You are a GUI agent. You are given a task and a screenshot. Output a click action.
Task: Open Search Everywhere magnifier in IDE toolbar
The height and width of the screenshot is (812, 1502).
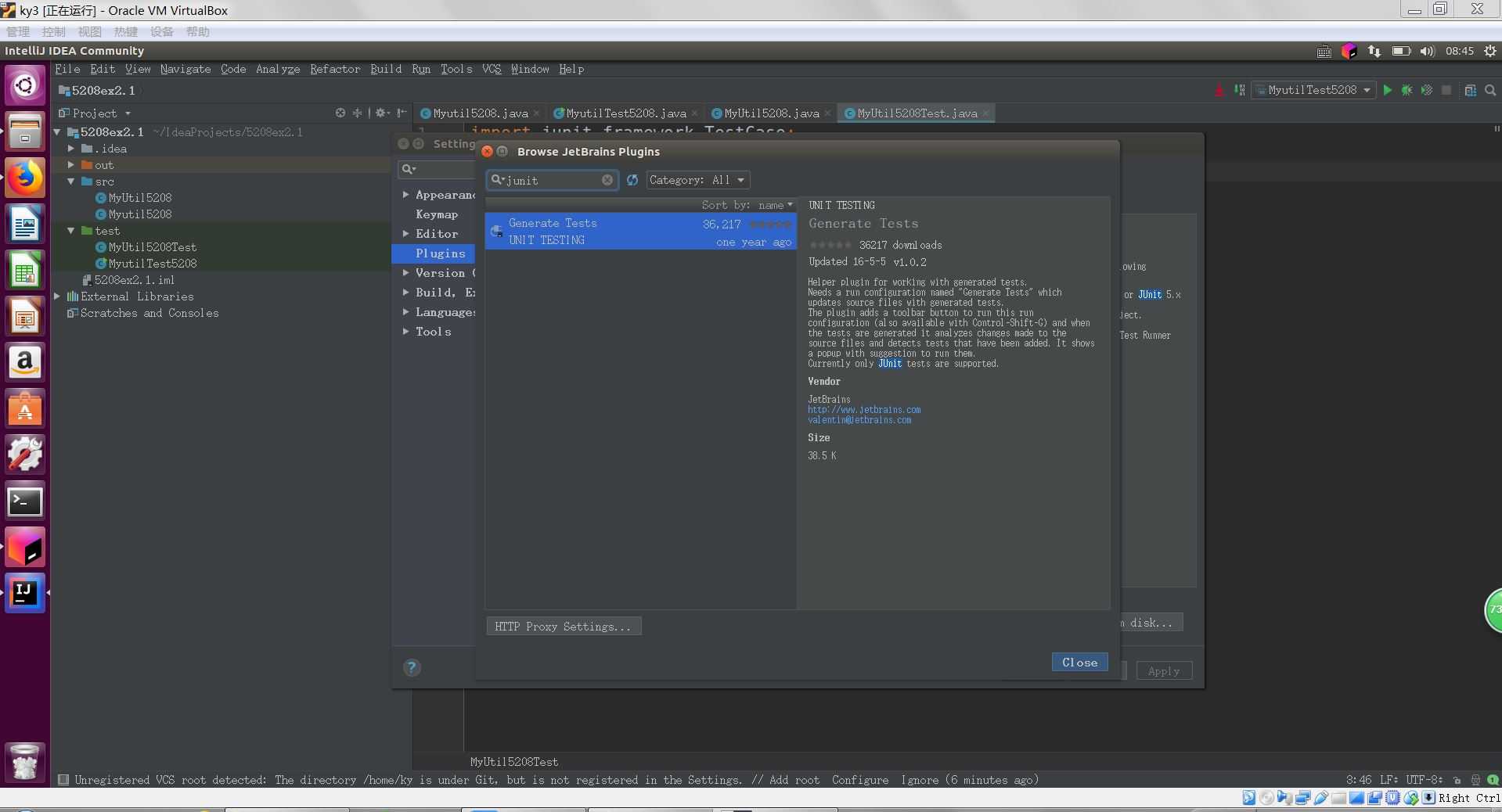click(x=1490, y=90)
